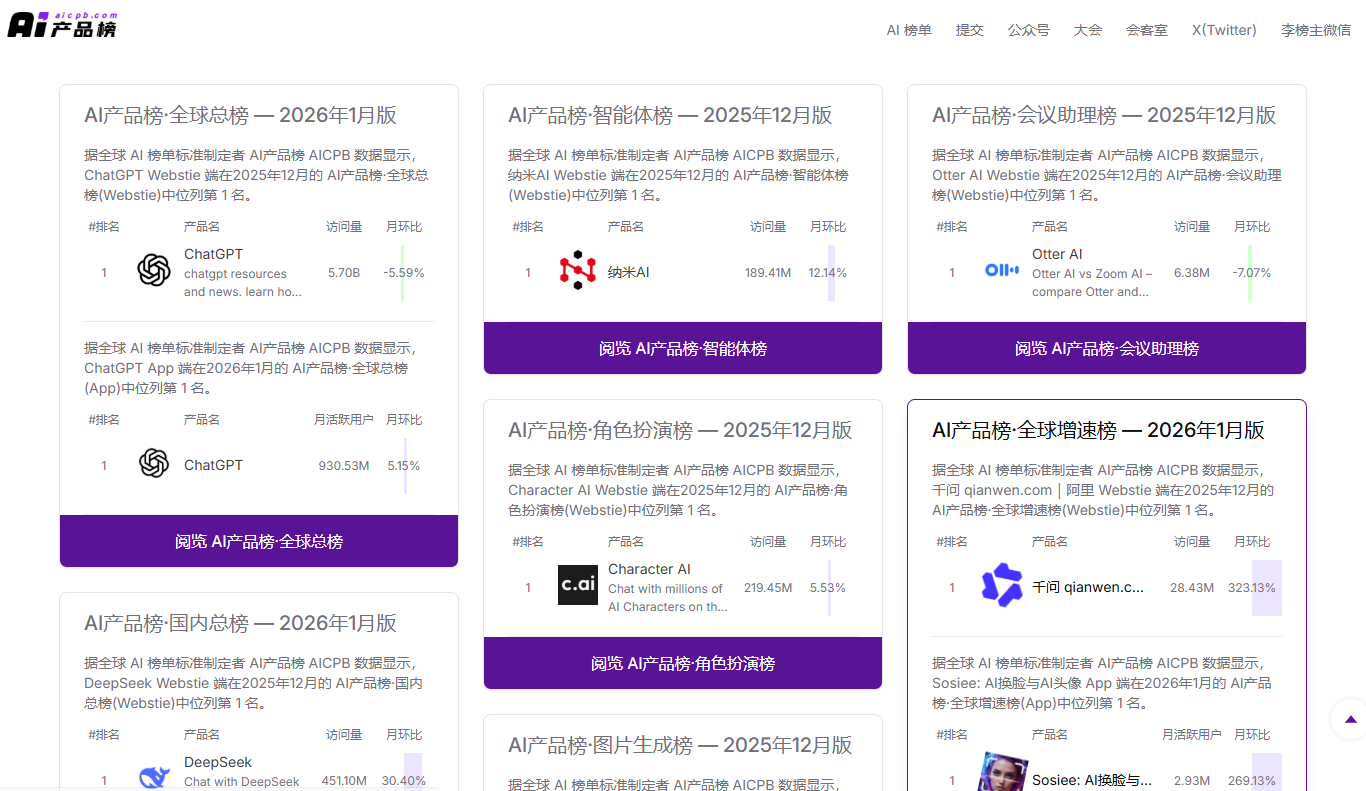Click the 12.14% monthly change value
Screen dimensions: 1366x791
[x=828, y=272]
